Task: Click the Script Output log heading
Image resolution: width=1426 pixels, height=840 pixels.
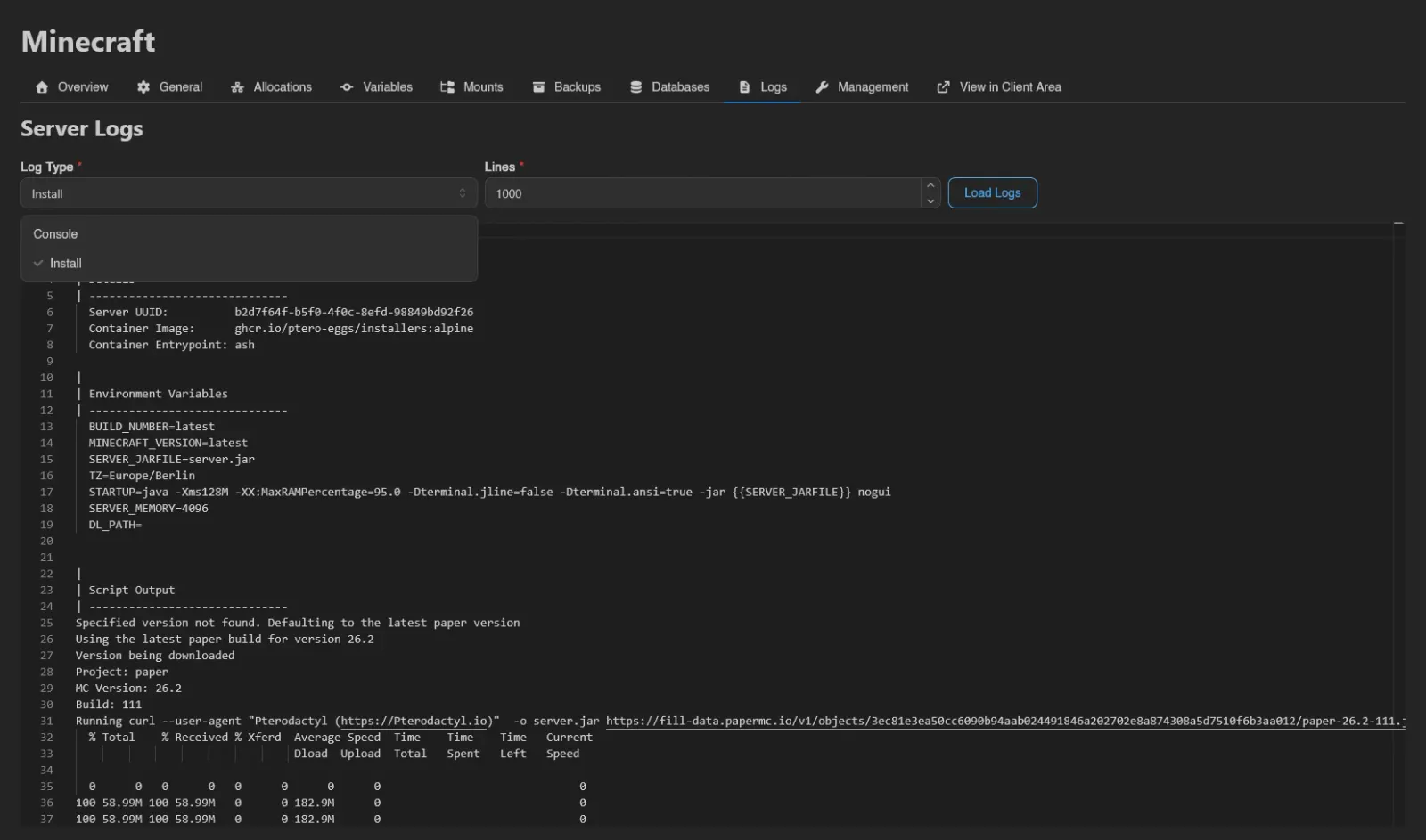Action: (x=131, y=591)
